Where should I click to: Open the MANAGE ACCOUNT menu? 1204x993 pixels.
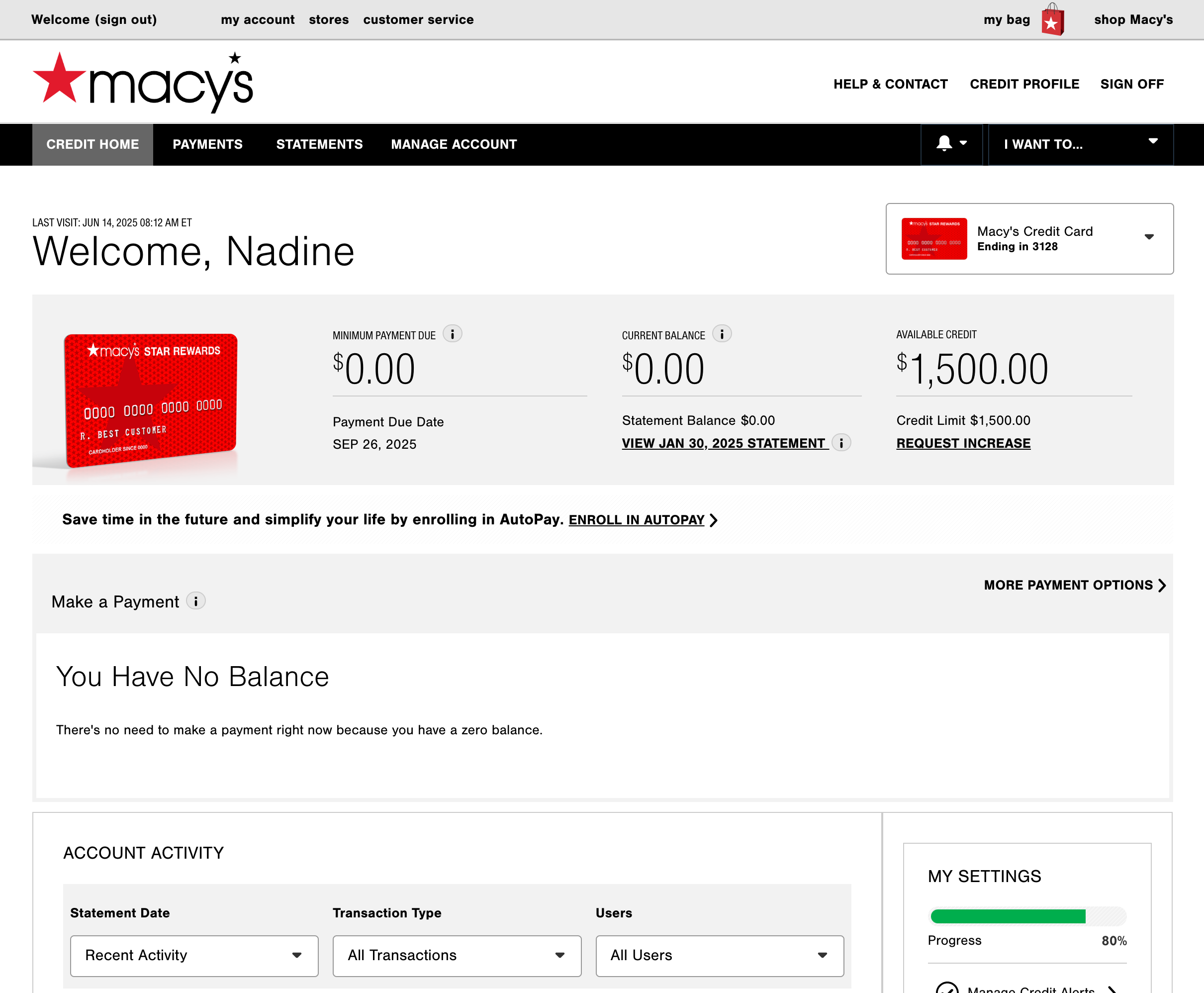[x=454, y=144]
